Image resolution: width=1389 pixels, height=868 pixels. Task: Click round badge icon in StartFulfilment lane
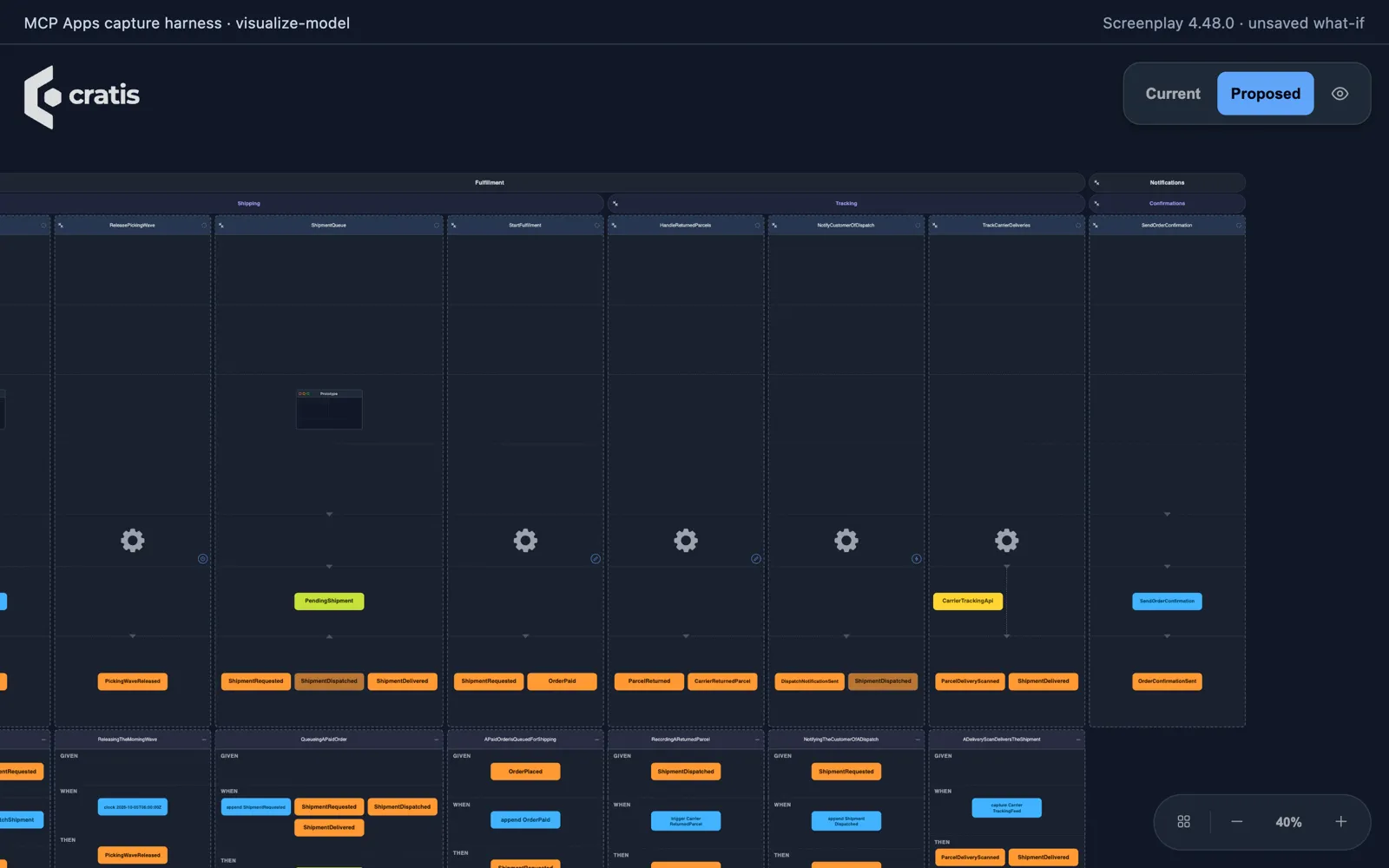click(596, 559)
